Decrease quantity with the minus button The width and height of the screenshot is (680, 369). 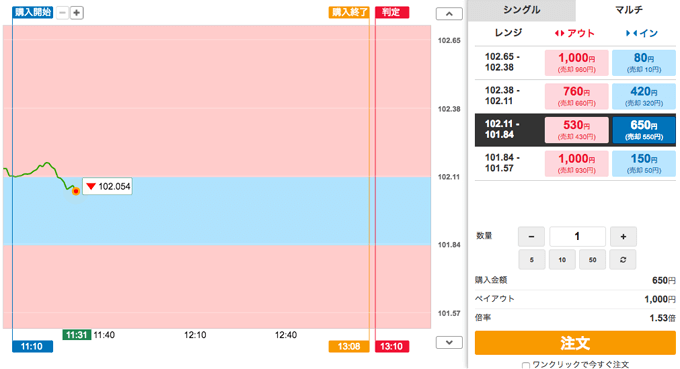(x=531, y=236)
